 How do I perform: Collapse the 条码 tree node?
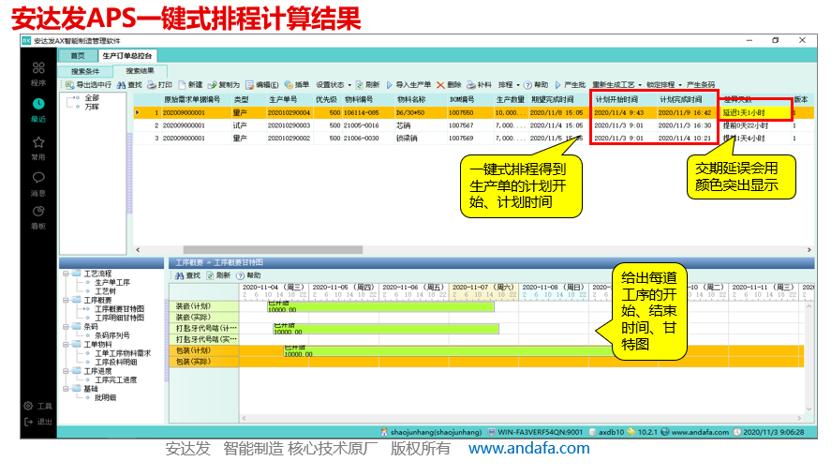66,327
